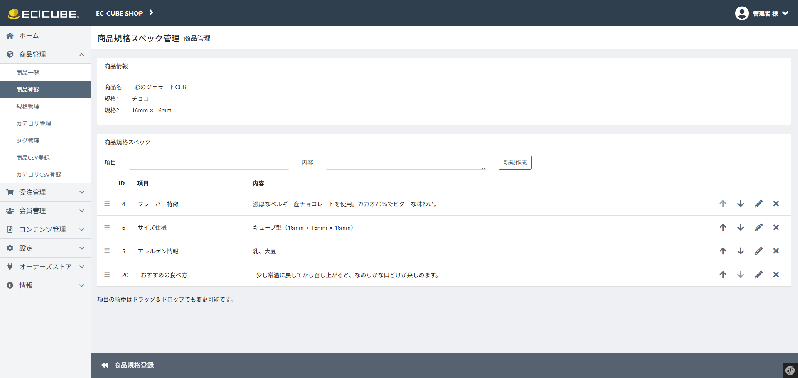Grab the drag handle of サイズ仕様 row
The height and width of the screenshot is (378, 798).
coord(107,227)
